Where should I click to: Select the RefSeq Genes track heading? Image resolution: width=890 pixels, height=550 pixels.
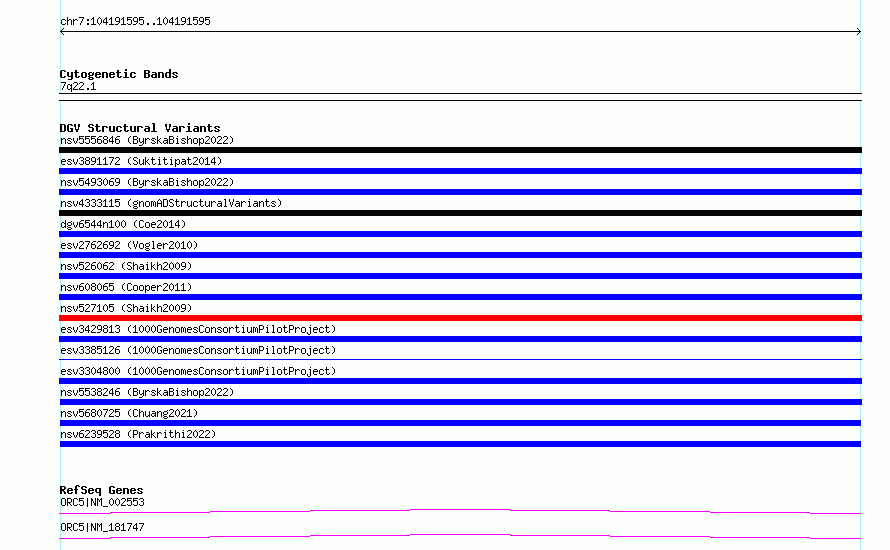[101, 490]
